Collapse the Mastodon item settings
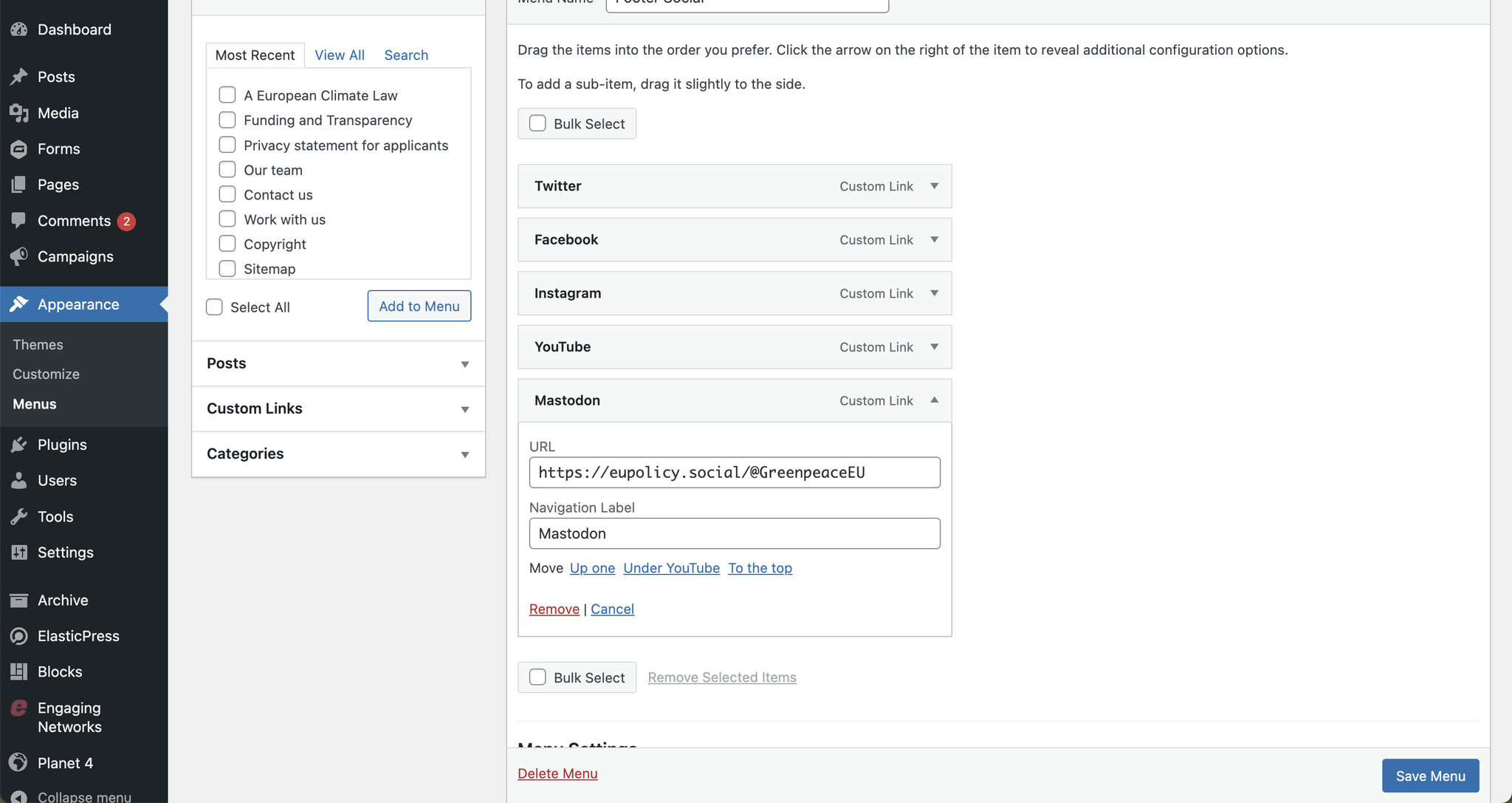Viewport: 1512px width, 803px height. [934, 400]
